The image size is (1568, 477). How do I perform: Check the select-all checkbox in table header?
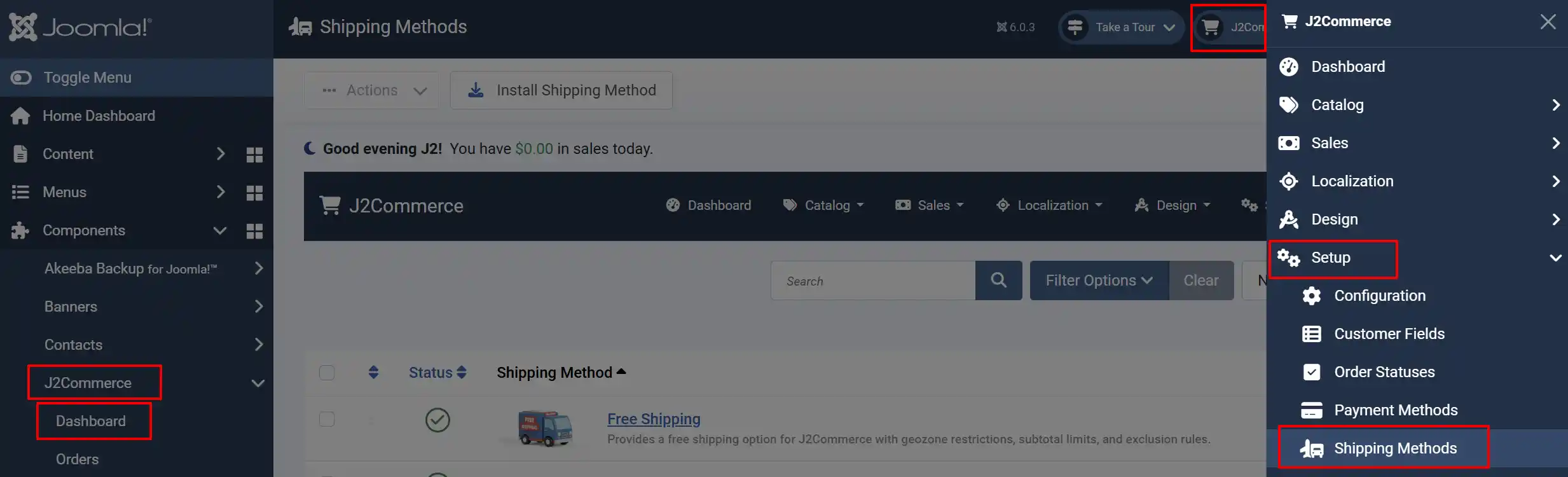click(327, 373)
